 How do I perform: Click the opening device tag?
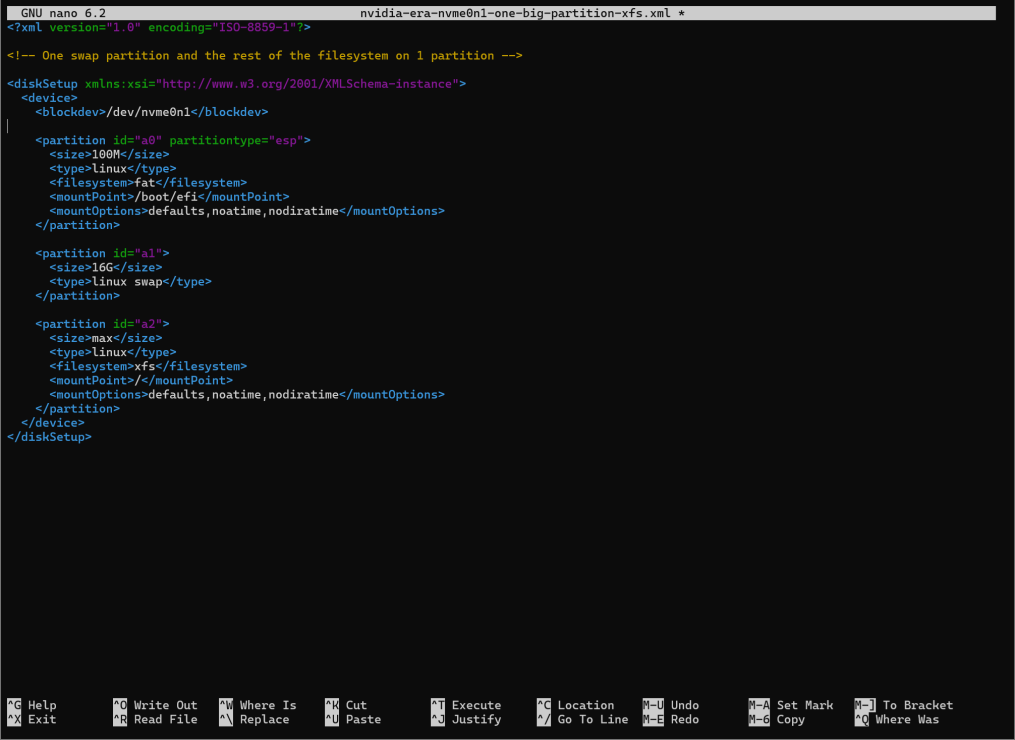pos(49,98)
